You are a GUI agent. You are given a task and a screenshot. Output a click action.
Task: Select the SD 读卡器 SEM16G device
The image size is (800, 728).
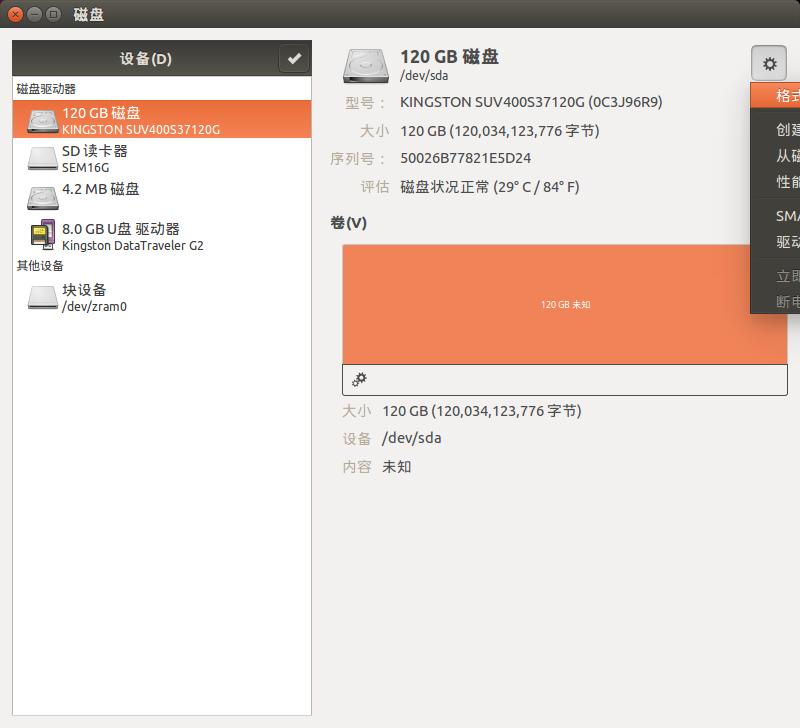[162, 158]
